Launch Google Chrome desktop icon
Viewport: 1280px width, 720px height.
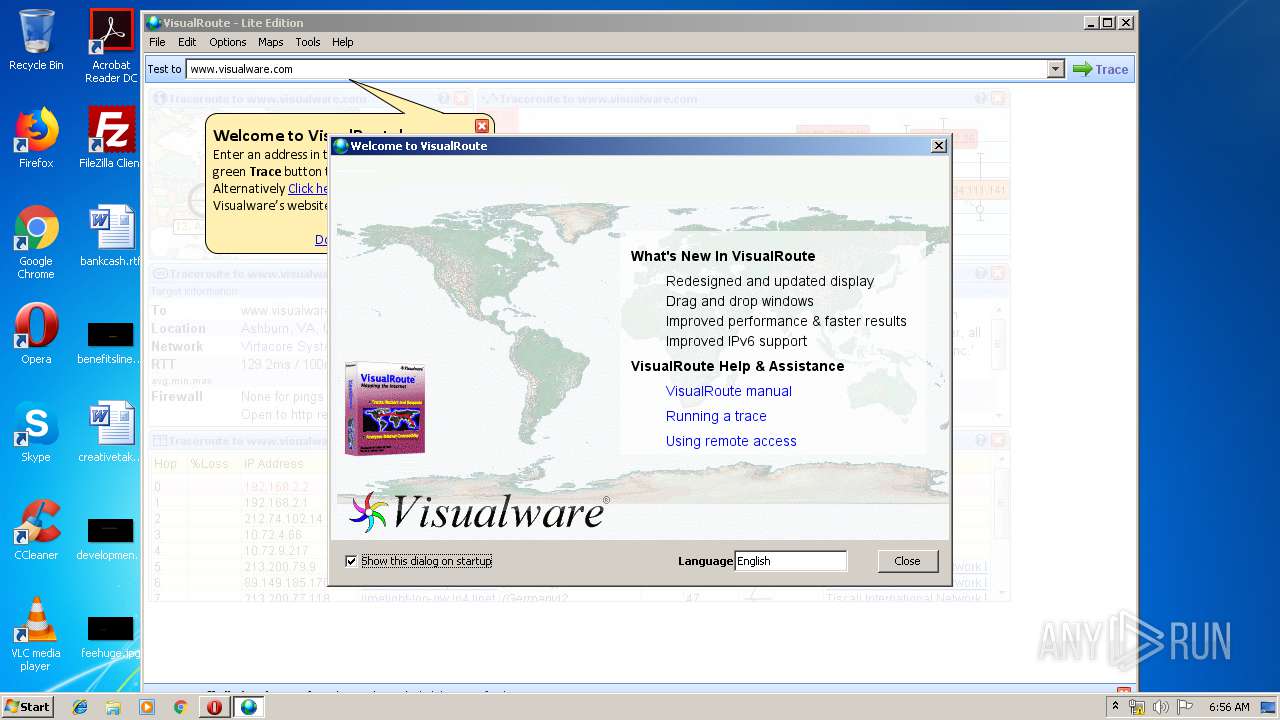[x=36, y=242]
